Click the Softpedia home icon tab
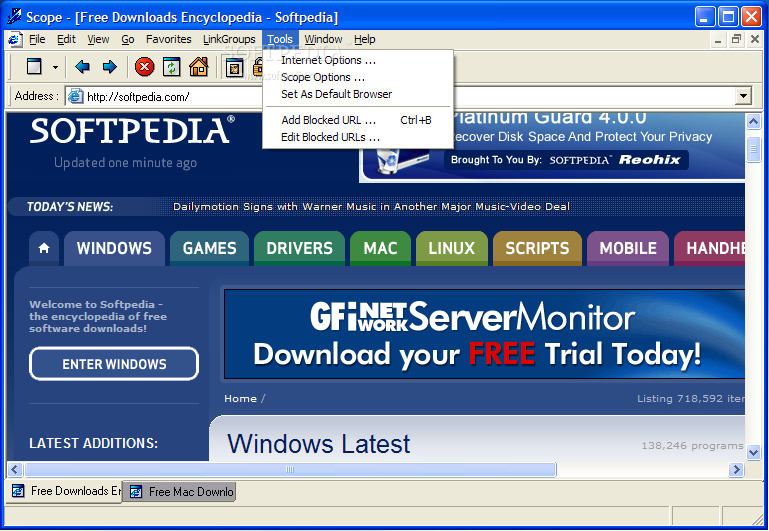The width and height of the screenshot is (769, 531). click(44, 248)
